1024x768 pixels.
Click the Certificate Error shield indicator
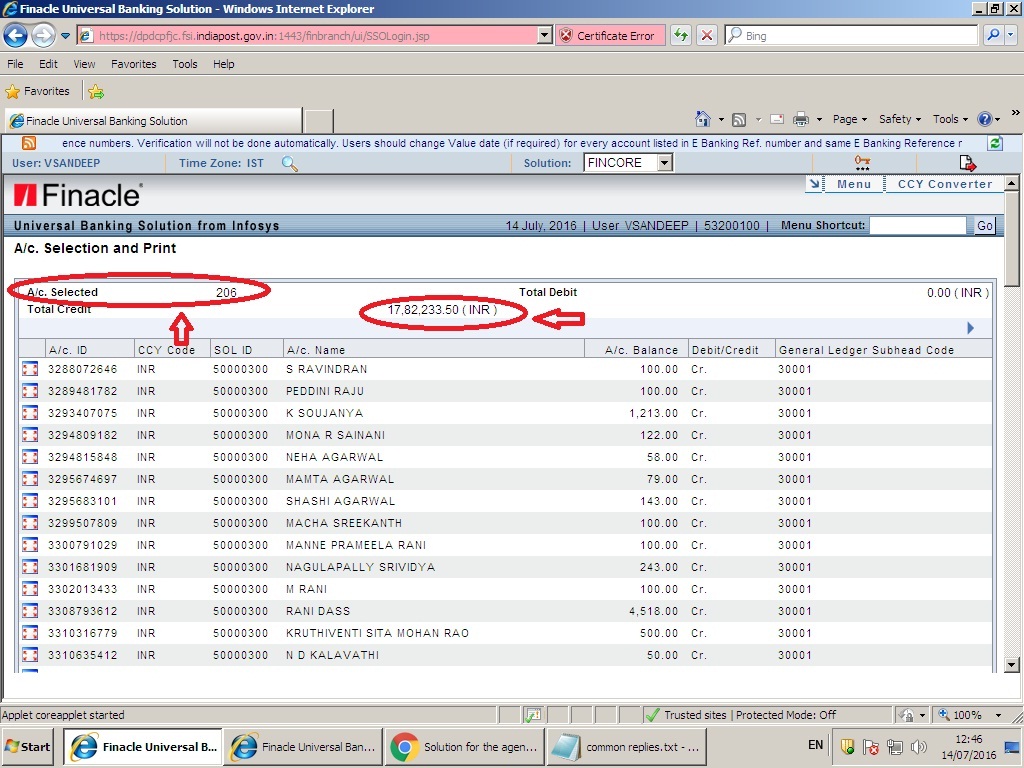[609, 35]
